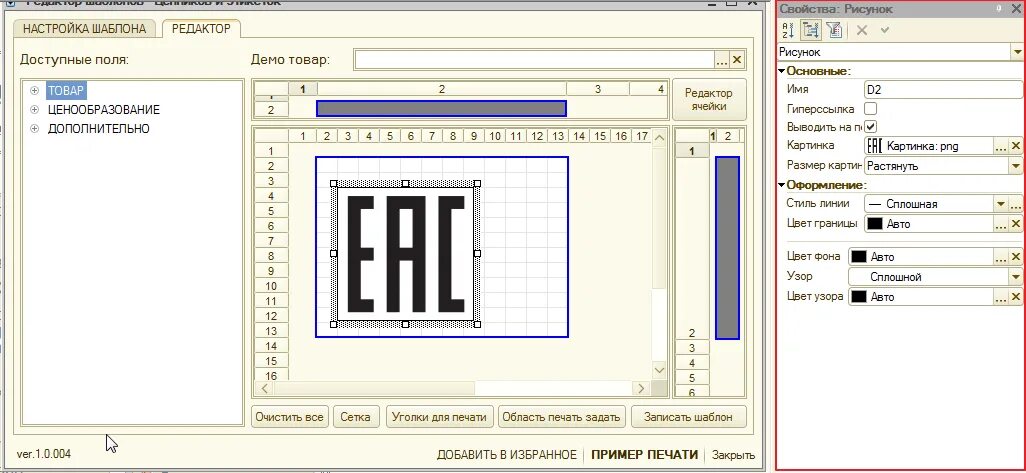1026x473 pixels.
Task: Switch to НАСТРОЙКА ШАБЛОНА tab
Action: pos(84,29)
